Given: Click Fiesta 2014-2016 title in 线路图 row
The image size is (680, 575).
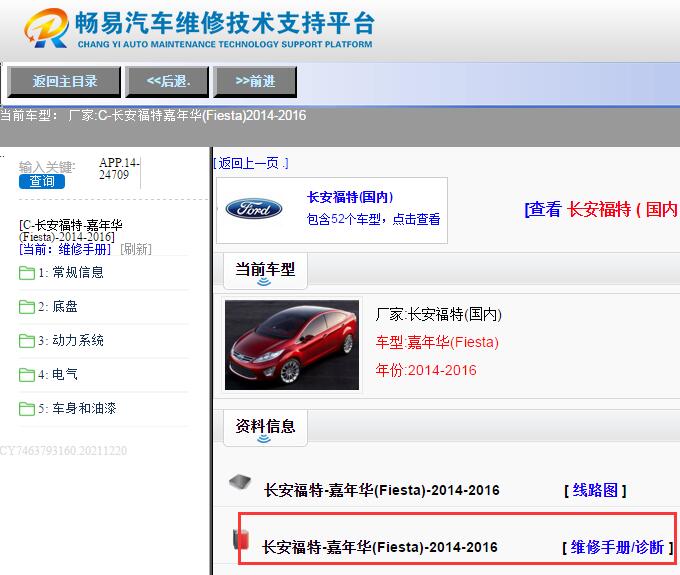Looking at the screenshot, I should pyautogui.click(x=382, y=490).
